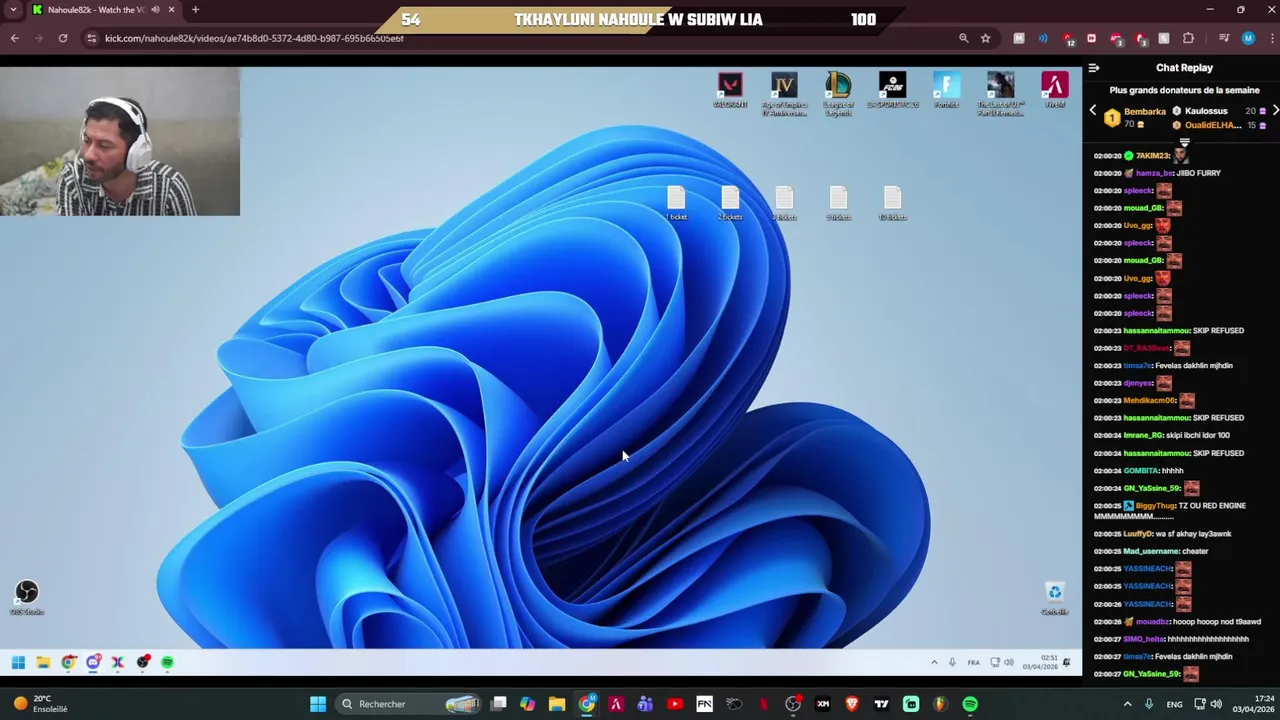Open the XM app taskbar icon

point(823,704)
